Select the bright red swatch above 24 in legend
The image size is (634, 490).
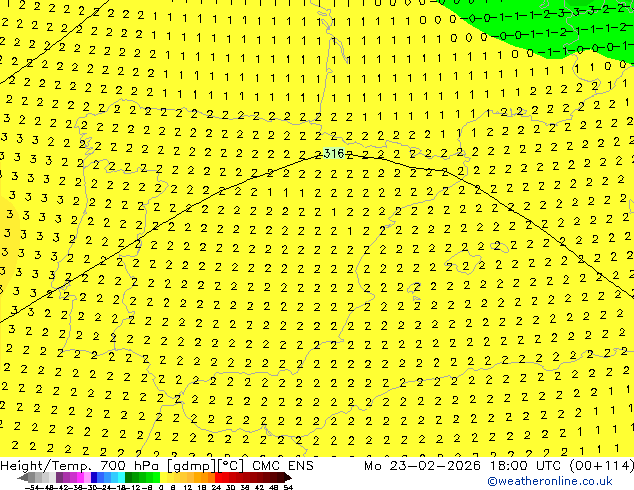tap(218, 477)
